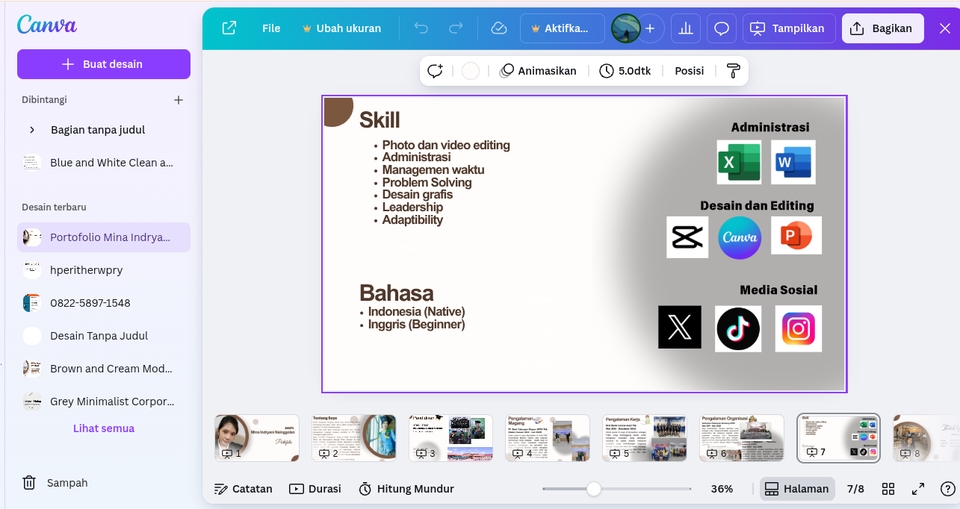Open design in new window icon
This screenshot has width=960, height=509.
[x=229, y=28]
